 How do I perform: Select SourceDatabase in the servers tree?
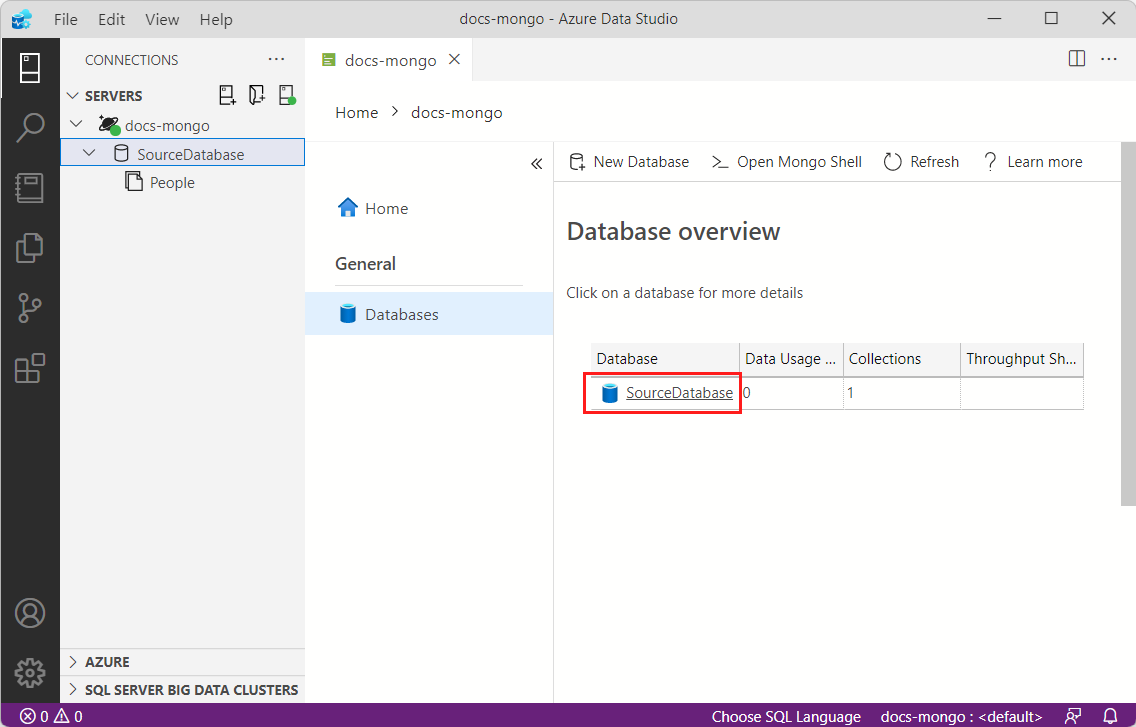point(183,153)
